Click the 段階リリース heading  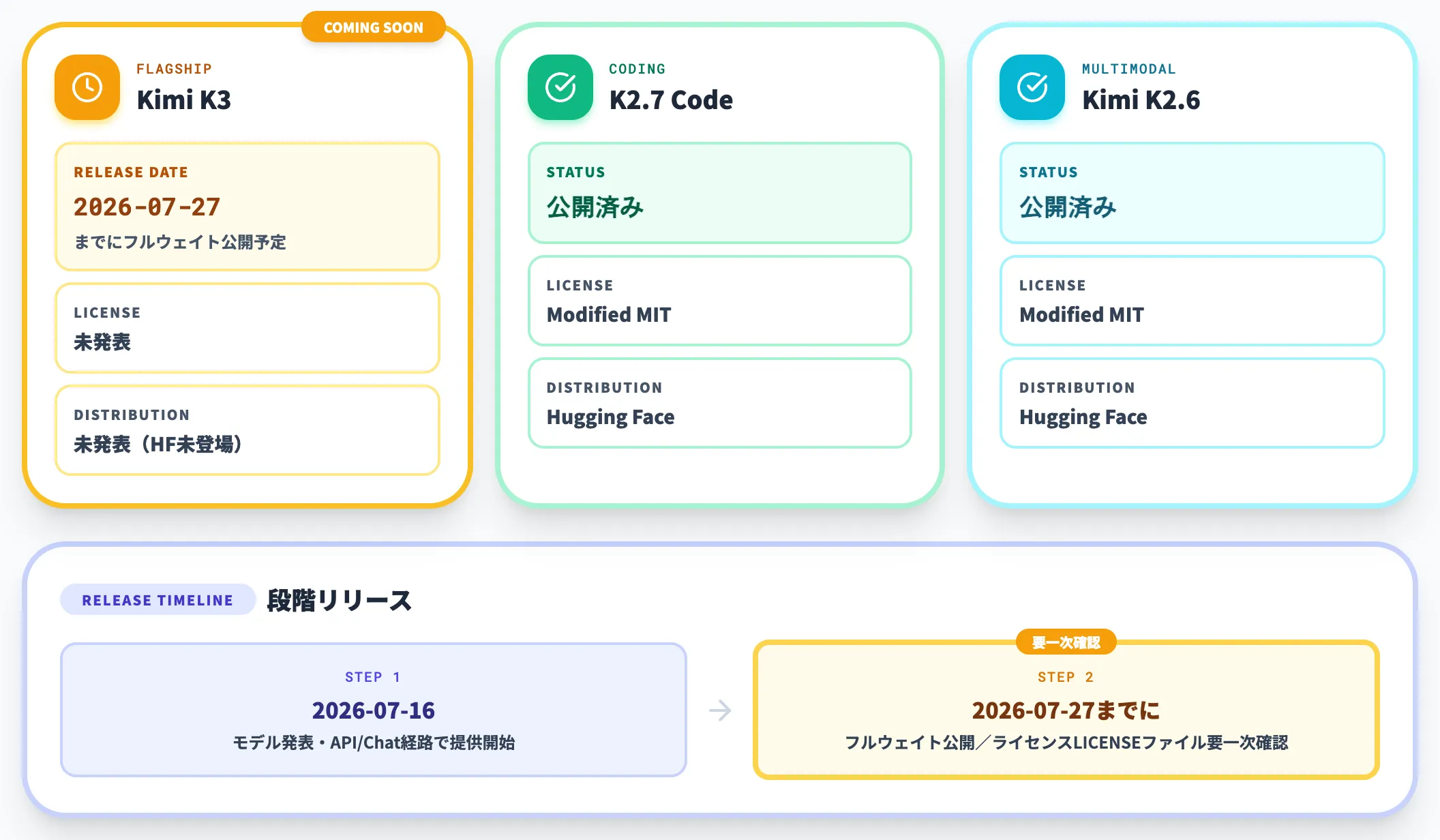point(339,600)
